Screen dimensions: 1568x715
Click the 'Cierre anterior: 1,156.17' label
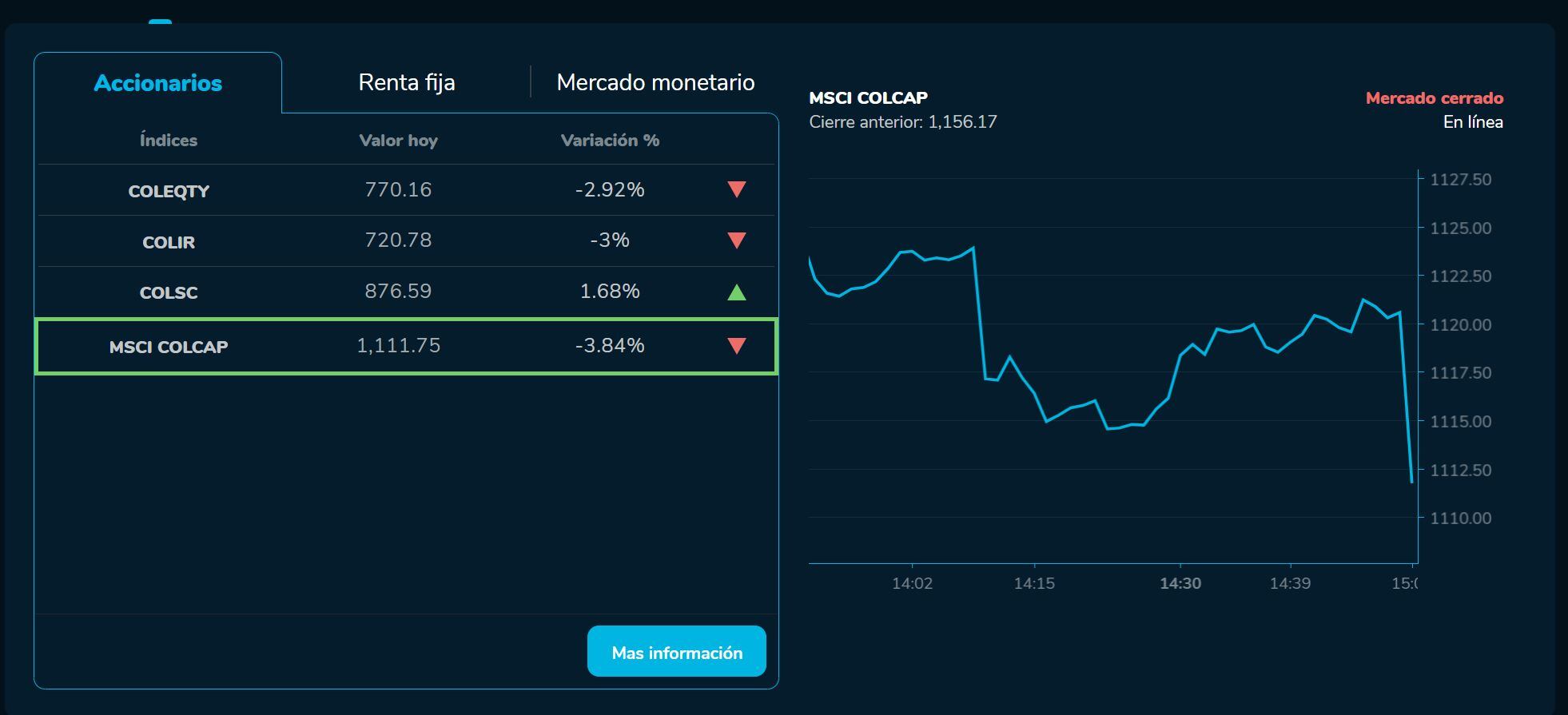tap(903, 121)
